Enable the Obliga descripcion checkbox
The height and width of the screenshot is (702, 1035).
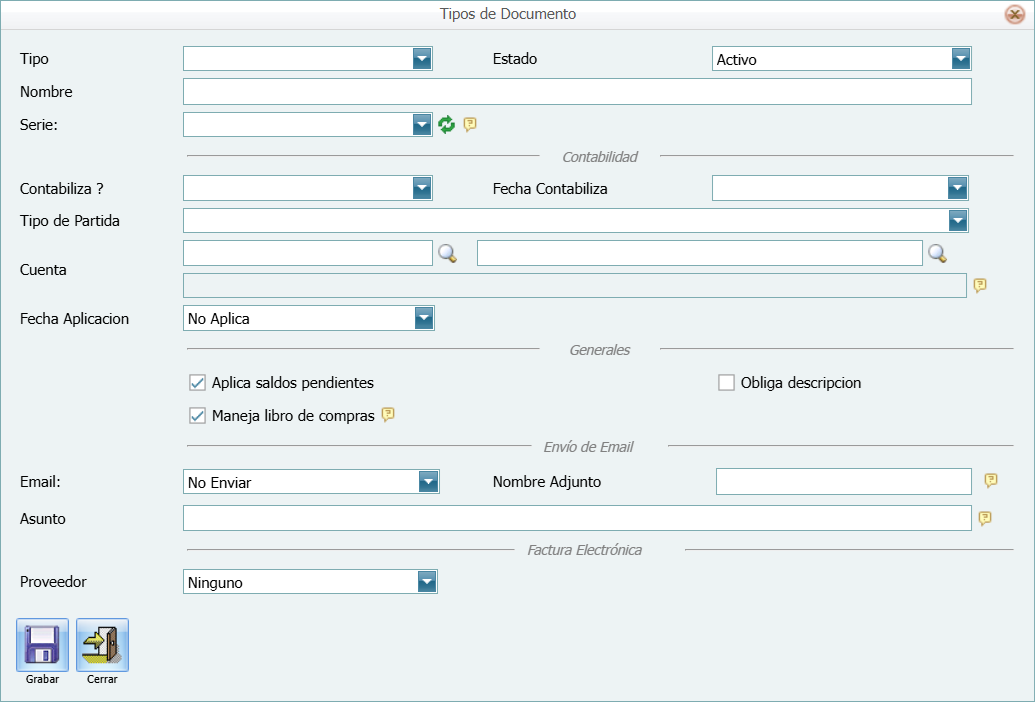click(x=726, y=383)
